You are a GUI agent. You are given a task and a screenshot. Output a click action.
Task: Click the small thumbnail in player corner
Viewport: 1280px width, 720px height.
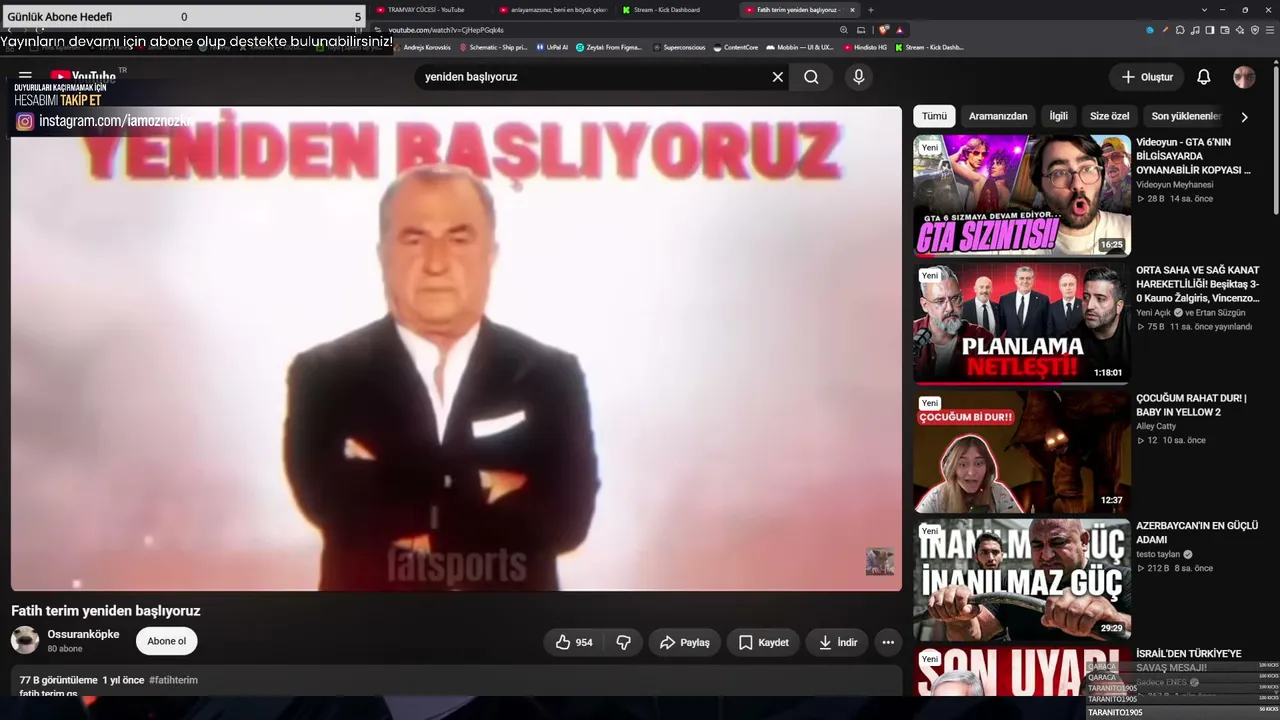tap(880, 561)
